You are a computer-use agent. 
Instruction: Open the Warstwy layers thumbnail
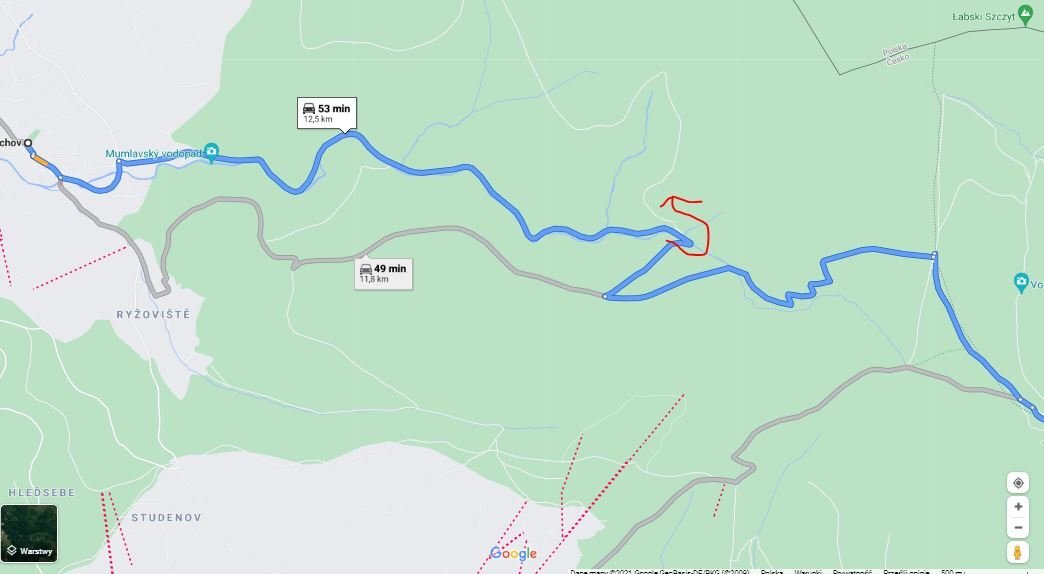click(29, 533)
